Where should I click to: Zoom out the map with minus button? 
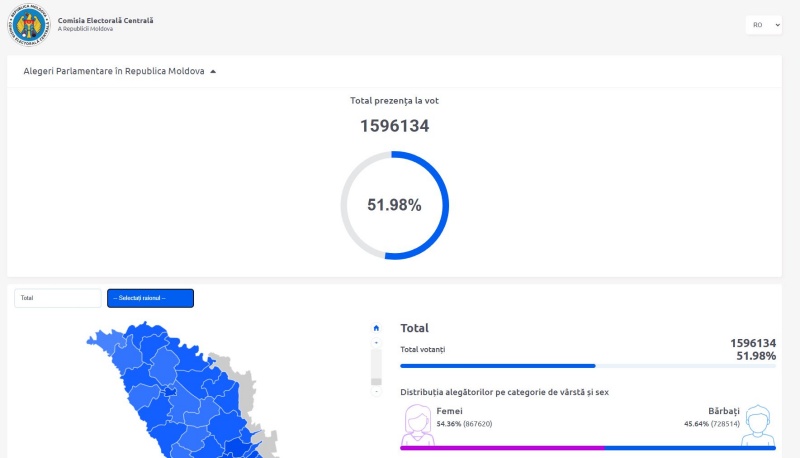tap(376, 392)
